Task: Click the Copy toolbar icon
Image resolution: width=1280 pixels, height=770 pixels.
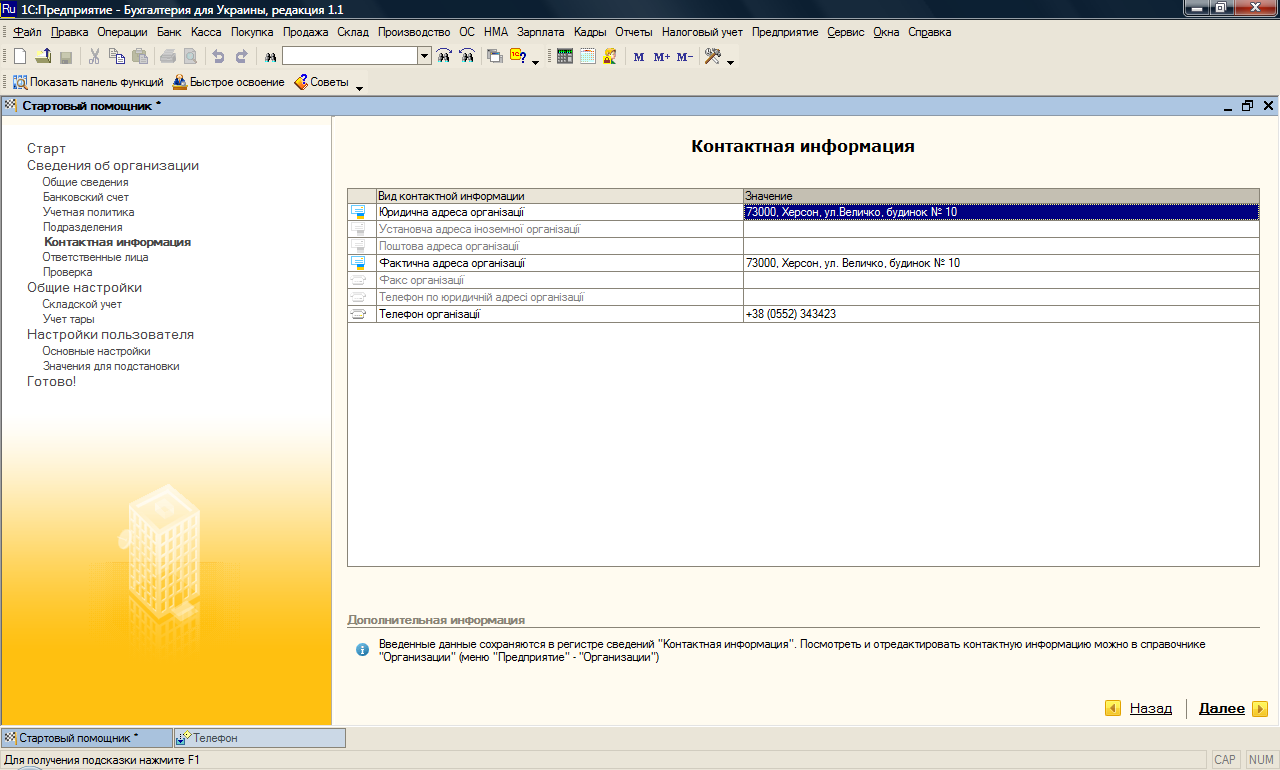Action: pos(117,57)
